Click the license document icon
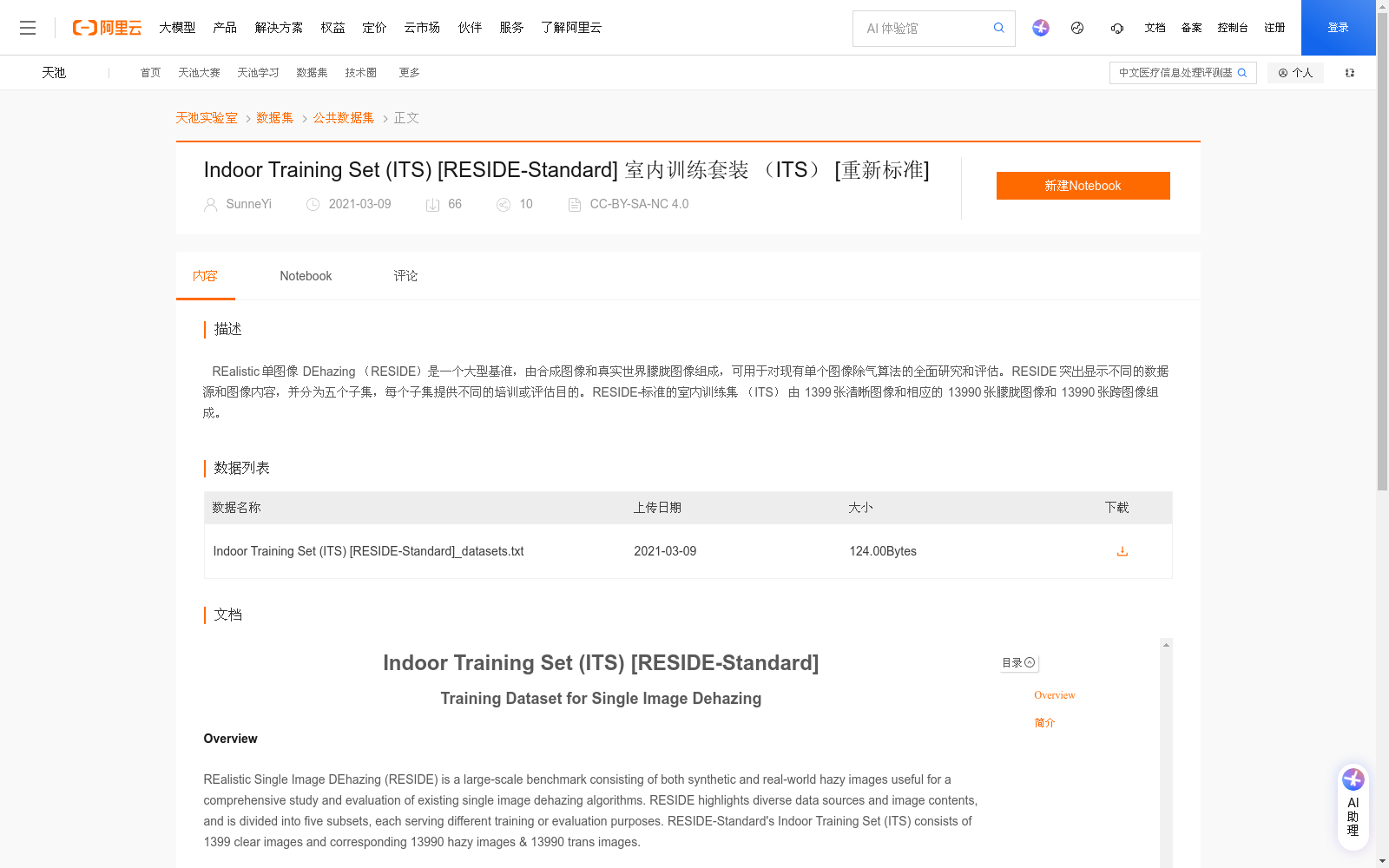This screenshot has width=1389, height=868. pyautogui.click(x=574, y=205)
